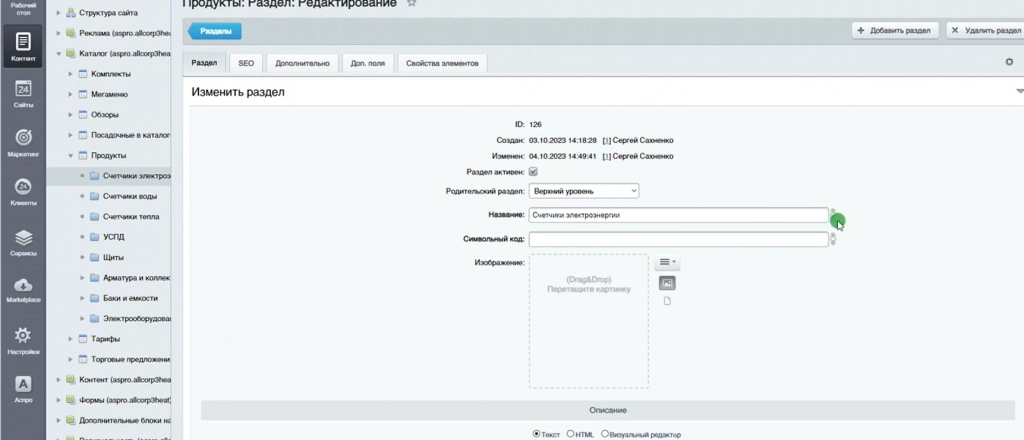The width and height of the screenshot is (1024, 440).
Task: Select Счетчики воды in tree
Action: coord(130,196)
